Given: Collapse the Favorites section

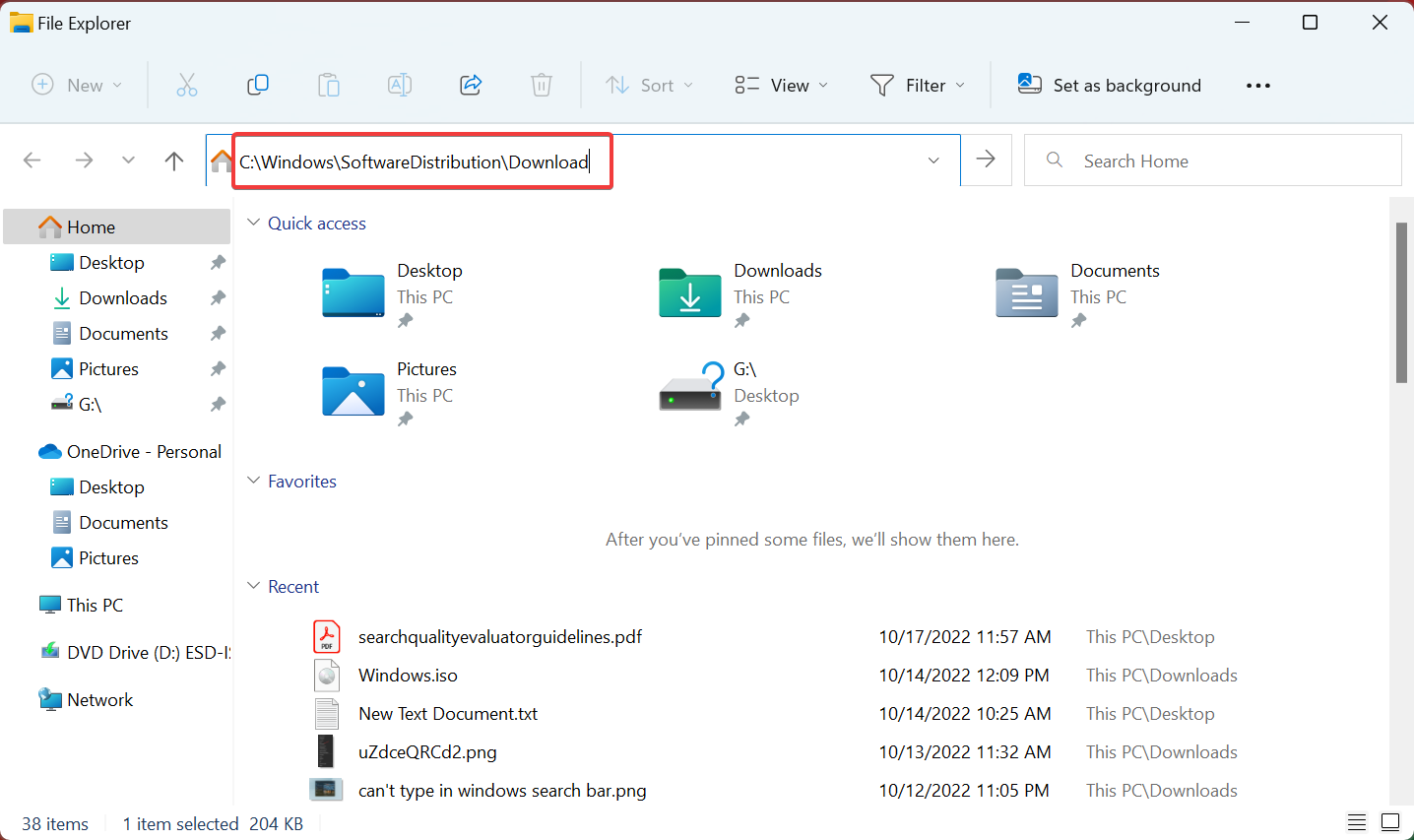Looking at the screenshot, I should click(x=253, y=482).
